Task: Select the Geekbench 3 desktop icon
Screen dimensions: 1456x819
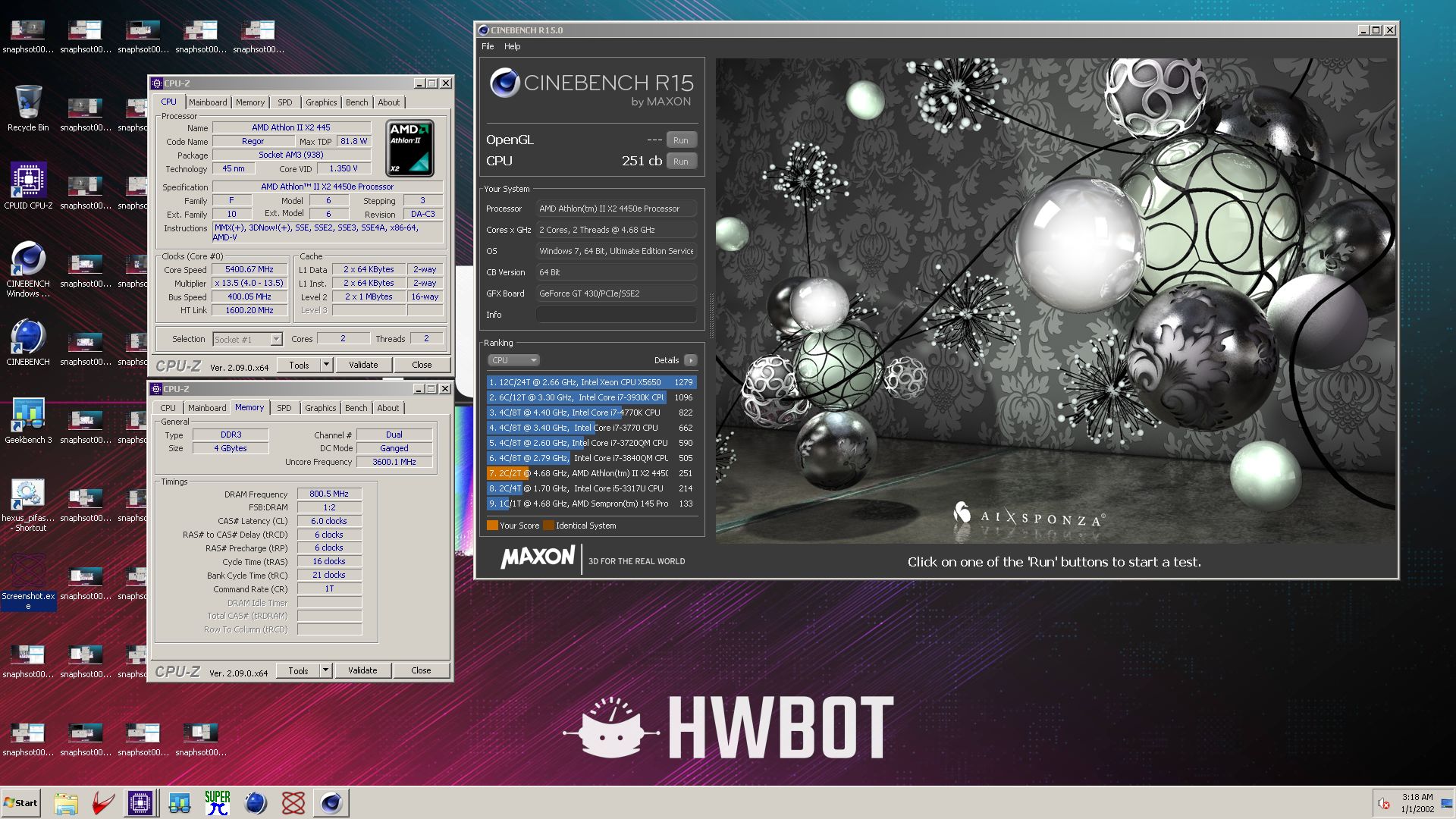Action: click(28, 420)
